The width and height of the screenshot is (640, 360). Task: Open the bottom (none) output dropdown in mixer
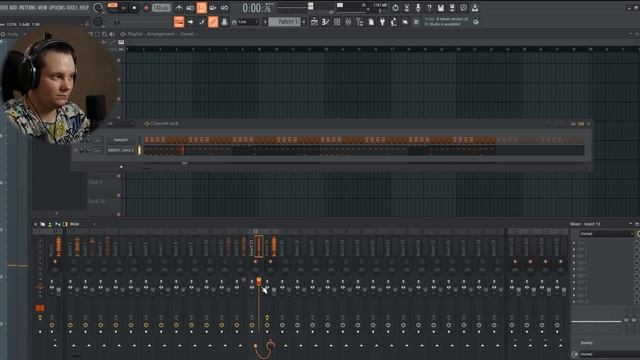[609, 354]
